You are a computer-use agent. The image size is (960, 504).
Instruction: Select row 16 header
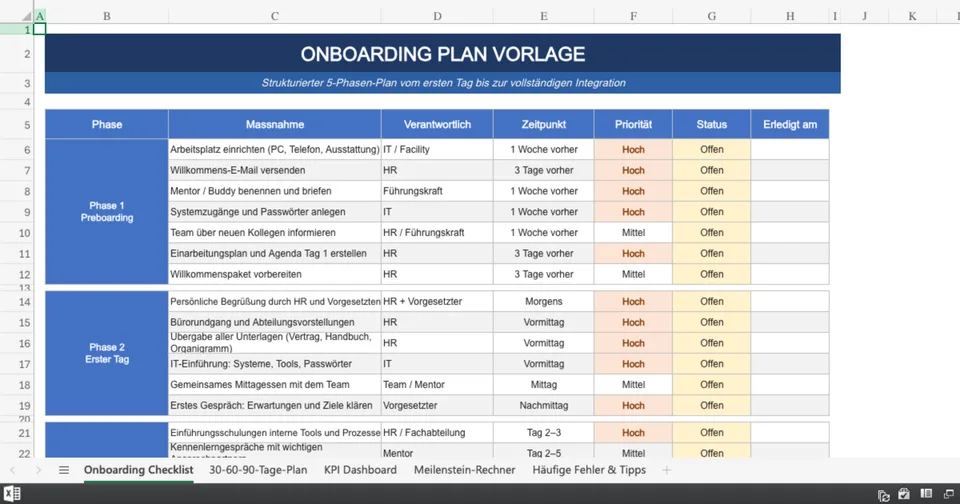click(x=17, y=343)
